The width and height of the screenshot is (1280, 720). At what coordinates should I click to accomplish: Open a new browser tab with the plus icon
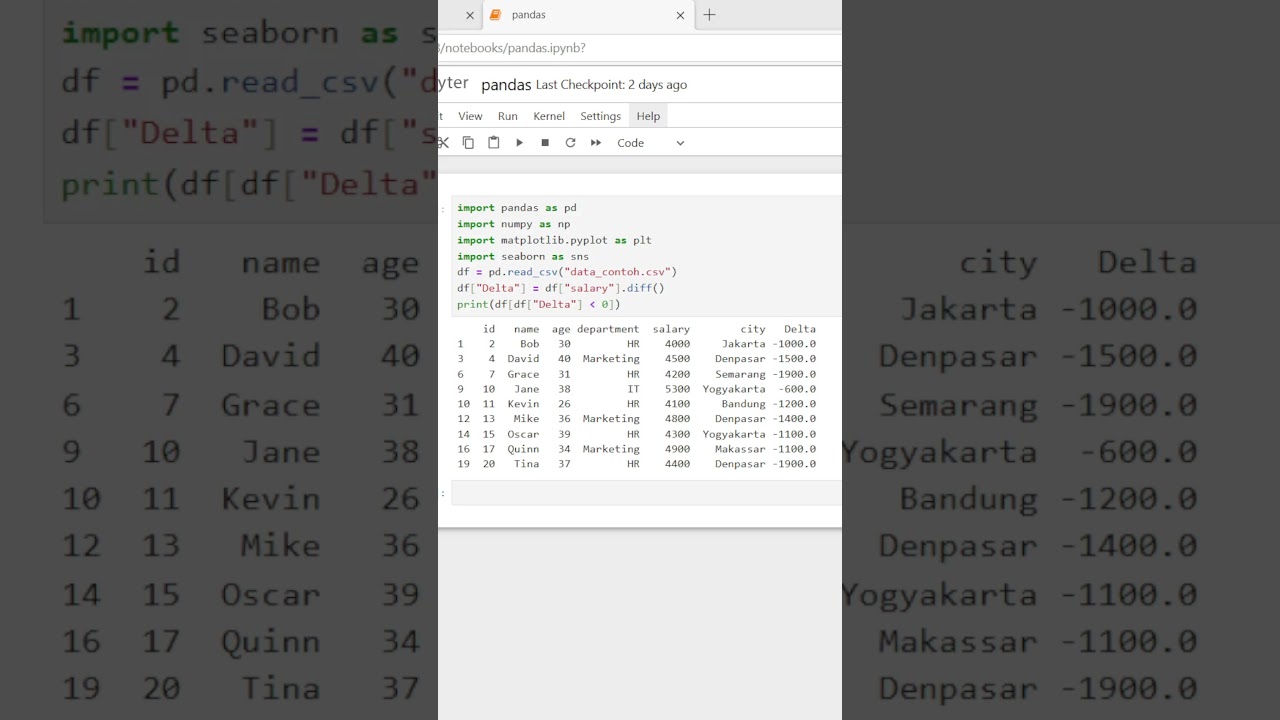pos(709,15)
